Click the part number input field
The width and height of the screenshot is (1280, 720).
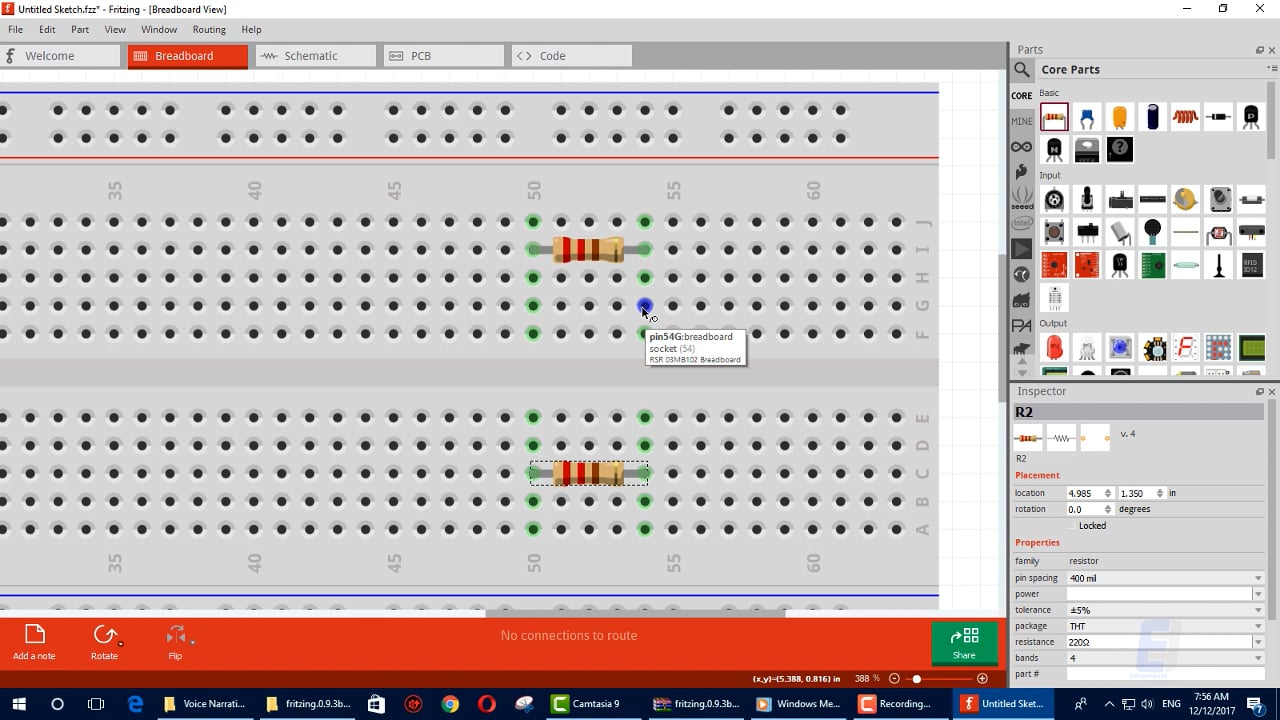(1165, 674)
